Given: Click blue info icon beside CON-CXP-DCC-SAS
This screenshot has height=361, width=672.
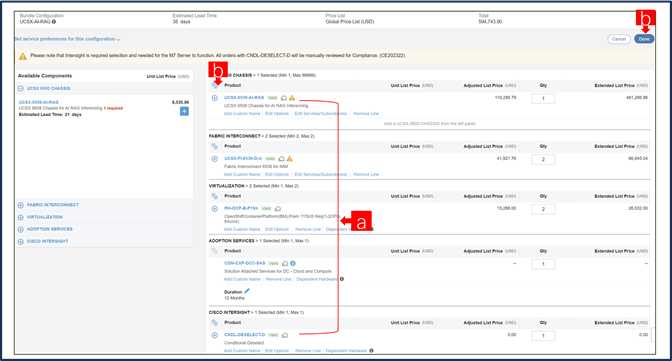Looking at the screenshot, I should pyautogui.click(x=293, y=263).
